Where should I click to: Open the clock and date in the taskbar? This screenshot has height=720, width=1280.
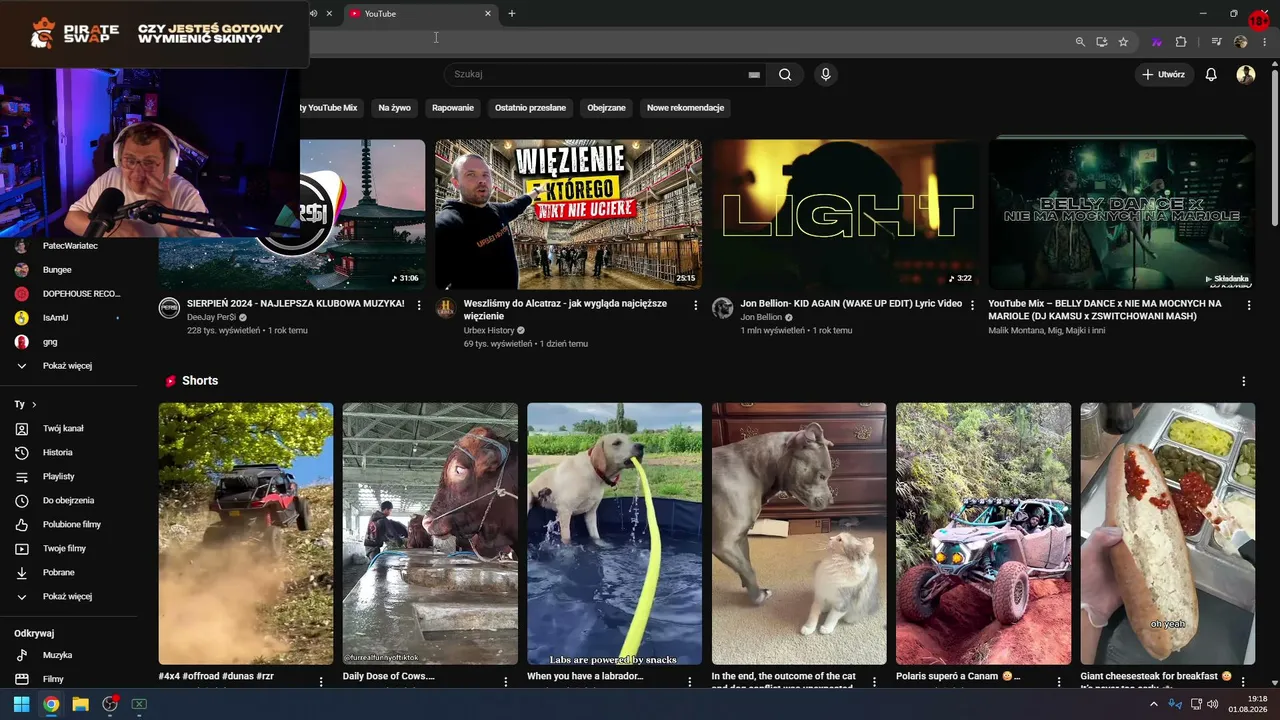[x=1248, y=704]
